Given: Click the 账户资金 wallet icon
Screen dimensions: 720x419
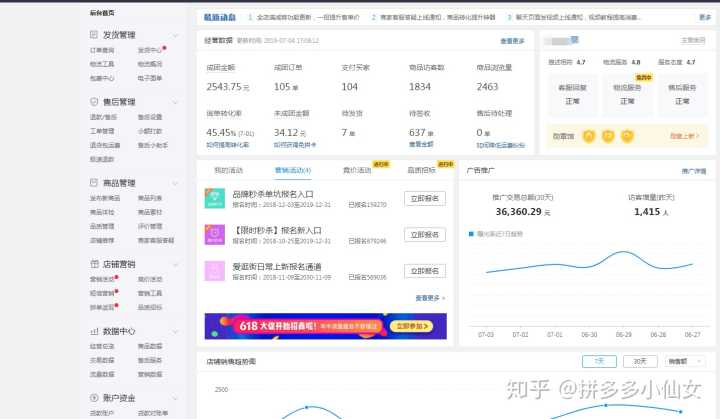Looking at the screenshot, I should click(x=95, y=398).
